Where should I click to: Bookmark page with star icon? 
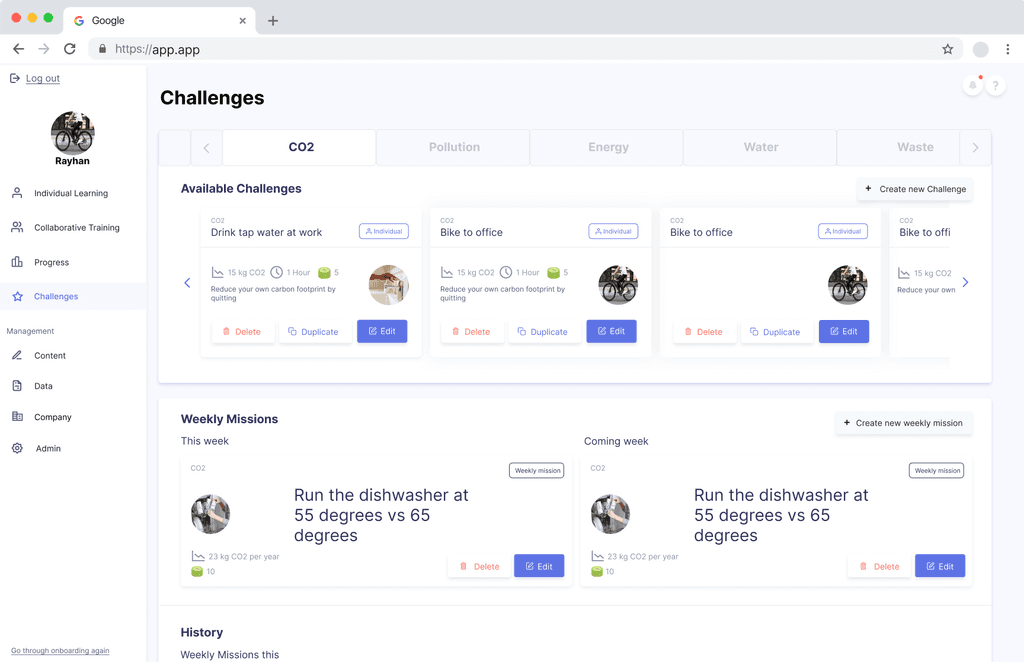948,49
